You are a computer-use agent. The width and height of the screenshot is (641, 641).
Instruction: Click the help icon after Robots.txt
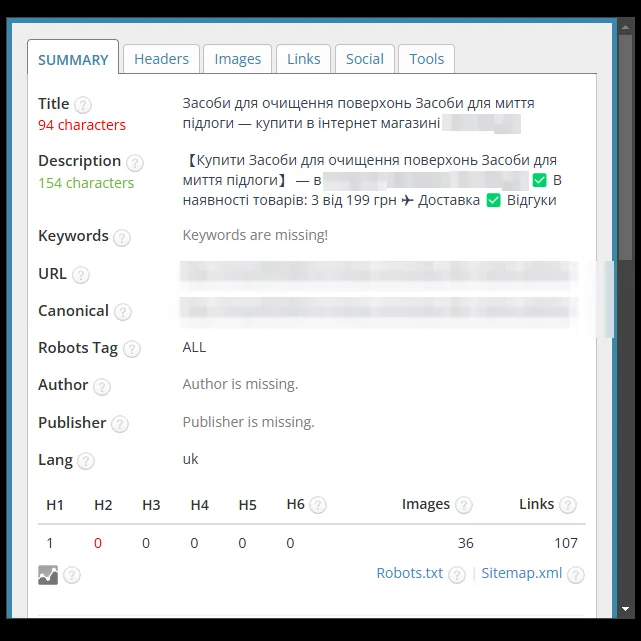(x=457, y=575)
